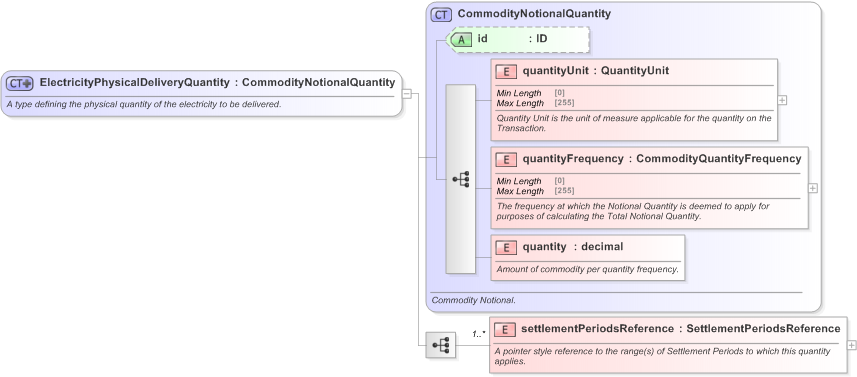This screenshot has width=857, height=377.
Task: Click the CT icon beside CommodityNotionalQuantity
Action: click(441, 14)
